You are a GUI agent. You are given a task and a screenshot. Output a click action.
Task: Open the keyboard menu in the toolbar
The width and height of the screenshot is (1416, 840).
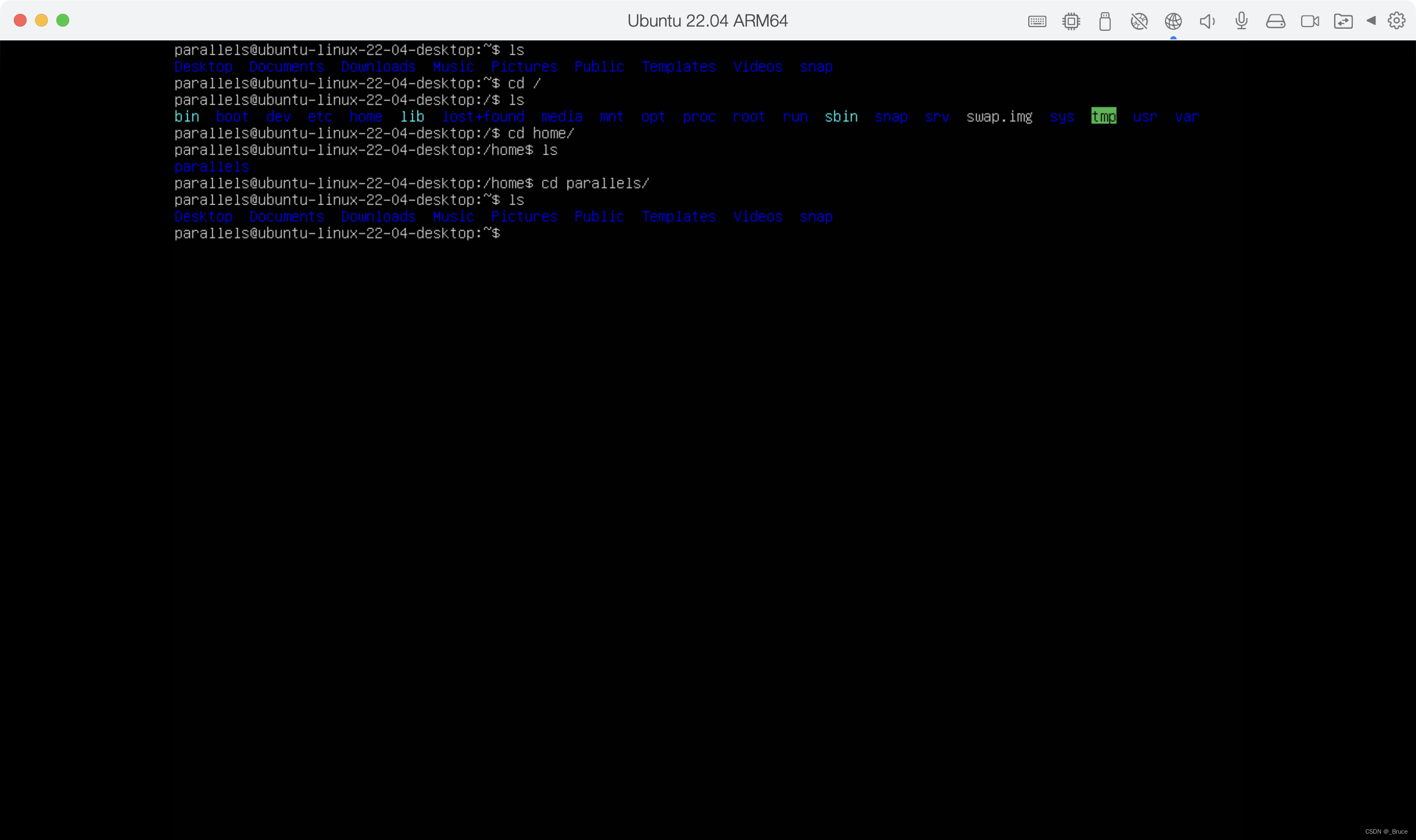[1037, 21]
